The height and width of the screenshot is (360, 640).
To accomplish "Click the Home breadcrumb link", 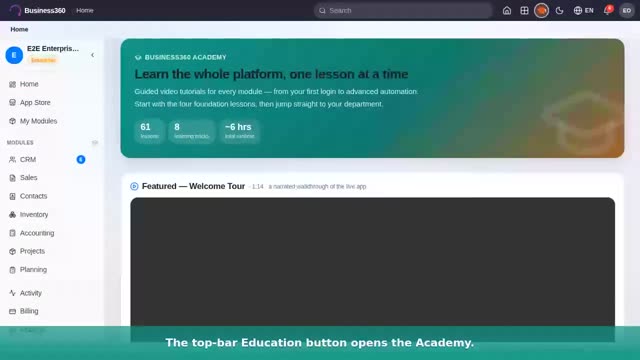I will [x=19, y=29].
